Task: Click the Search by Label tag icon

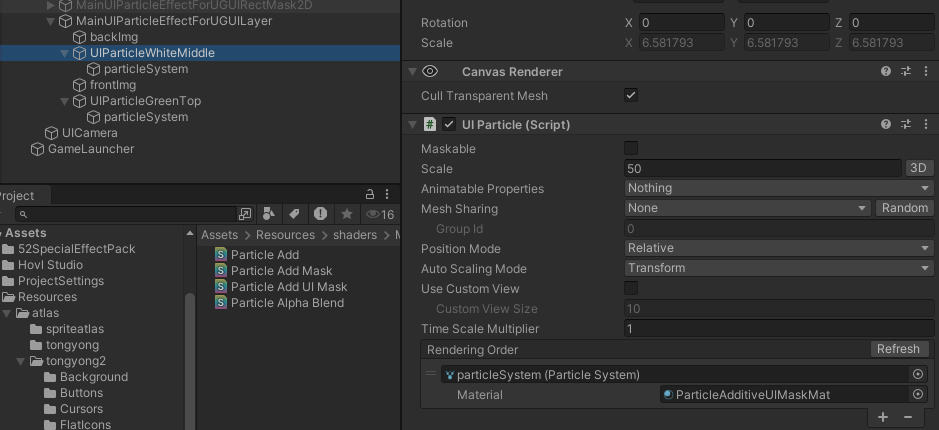Action: 294,214
